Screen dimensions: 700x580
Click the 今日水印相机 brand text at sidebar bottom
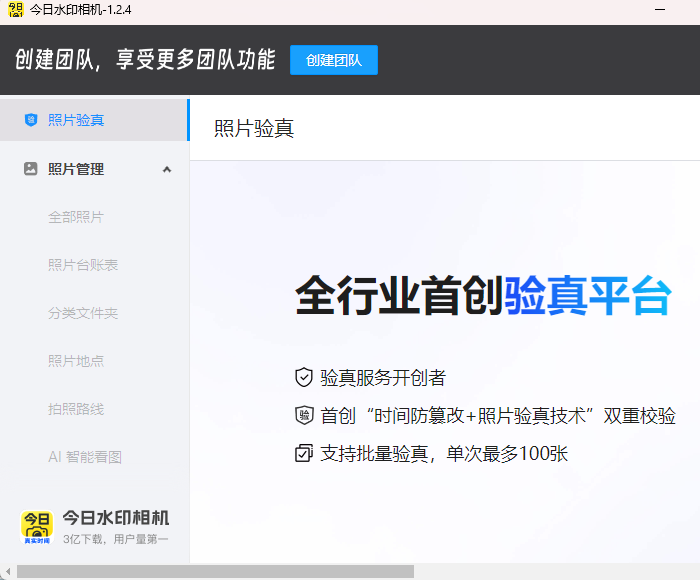[x=116, y=518]
